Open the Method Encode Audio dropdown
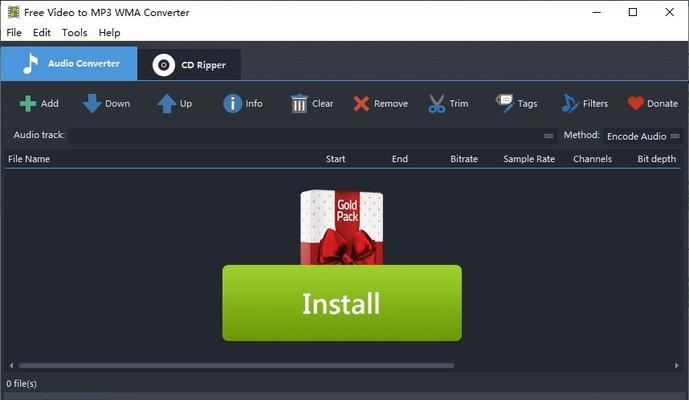Image resolution: width=689 pixels, height=400 pixels. [x=643, y=136]
